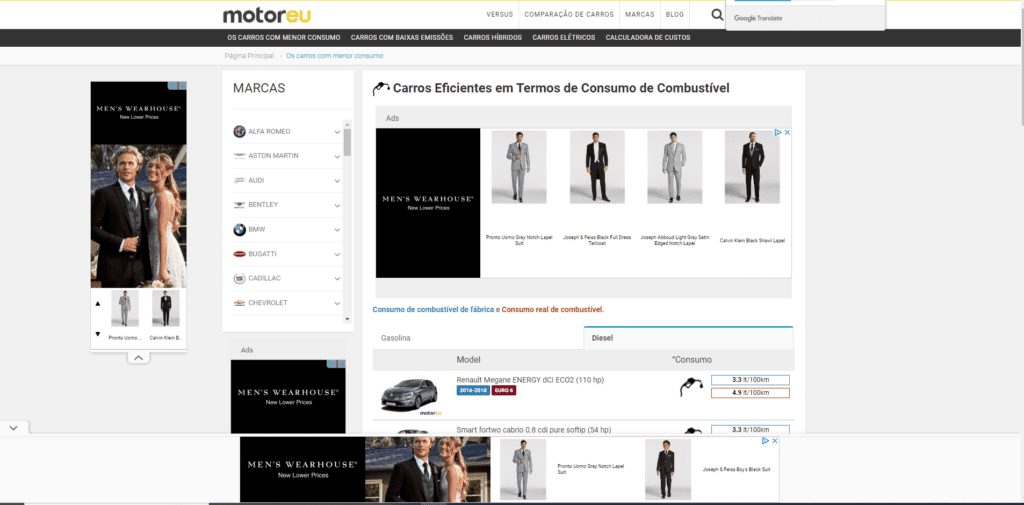Click Joseph & Feiss Black Tailcoat image
This screenshot has width=1024, height=505.
pos(597,167)
